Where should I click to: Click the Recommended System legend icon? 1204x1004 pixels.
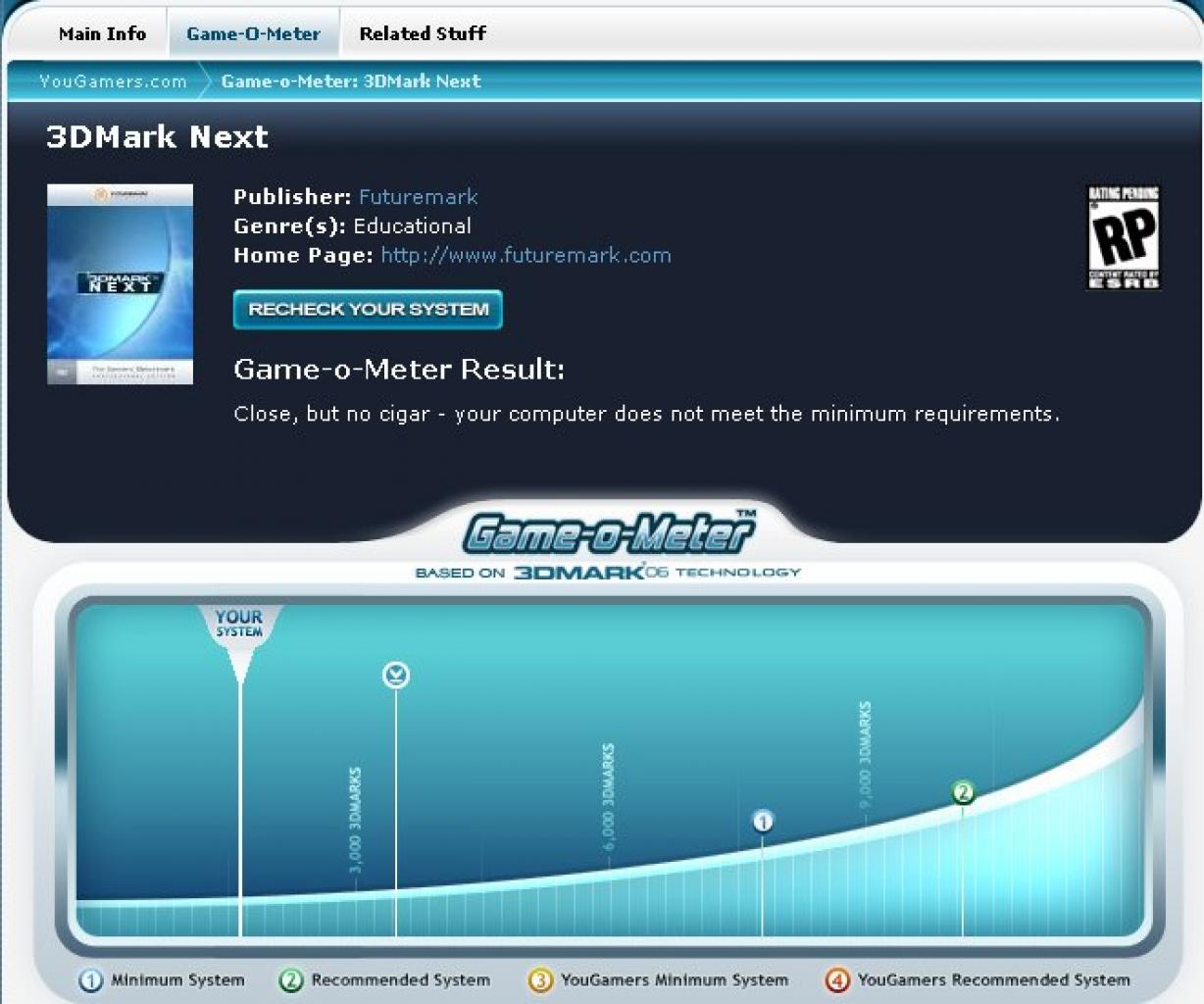[x=291, y=979]
